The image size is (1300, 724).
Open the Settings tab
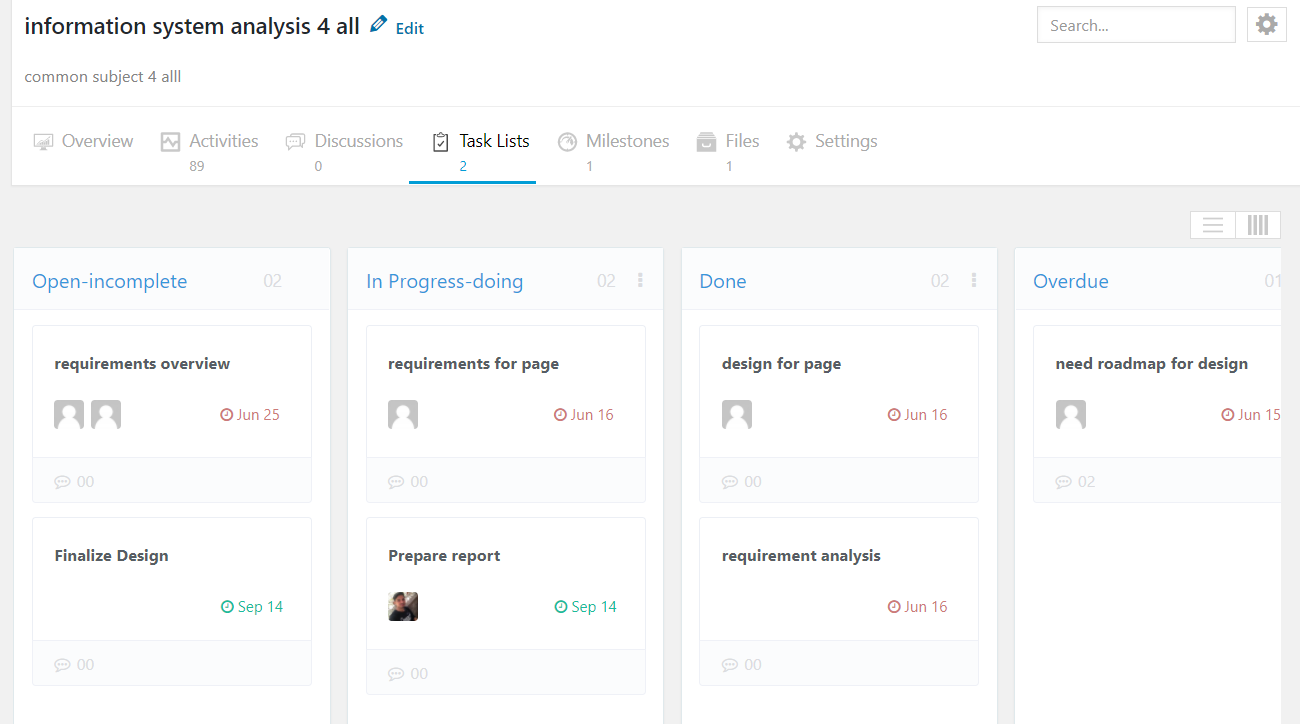coord(832,142)
